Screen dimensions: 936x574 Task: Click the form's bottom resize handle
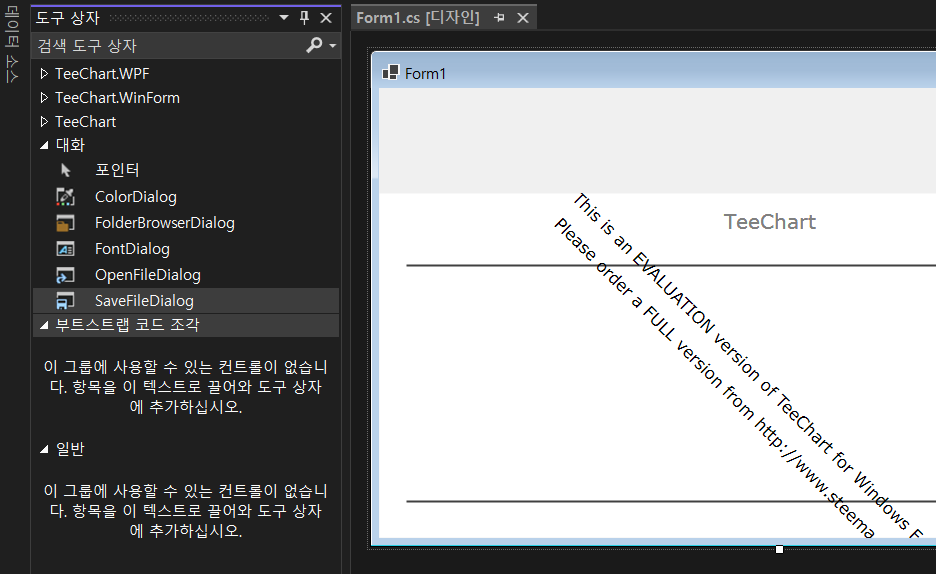(x=779, y=549)
